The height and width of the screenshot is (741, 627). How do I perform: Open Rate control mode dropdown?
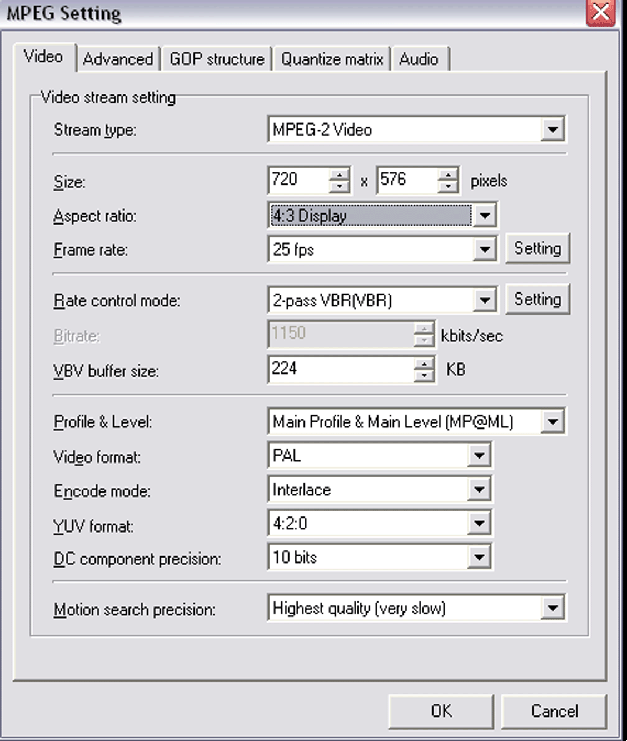[485, 299]
